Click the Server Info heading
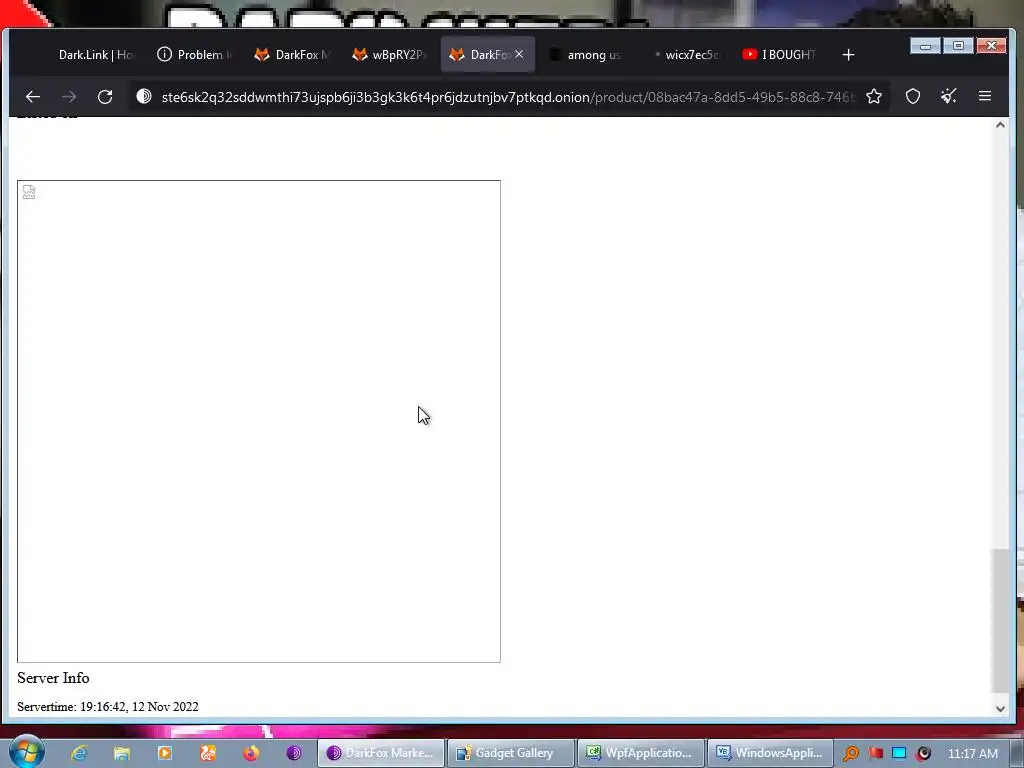The height and width of the screenshot is (768, 1024). pyautogui.click(x=53, y=678)
